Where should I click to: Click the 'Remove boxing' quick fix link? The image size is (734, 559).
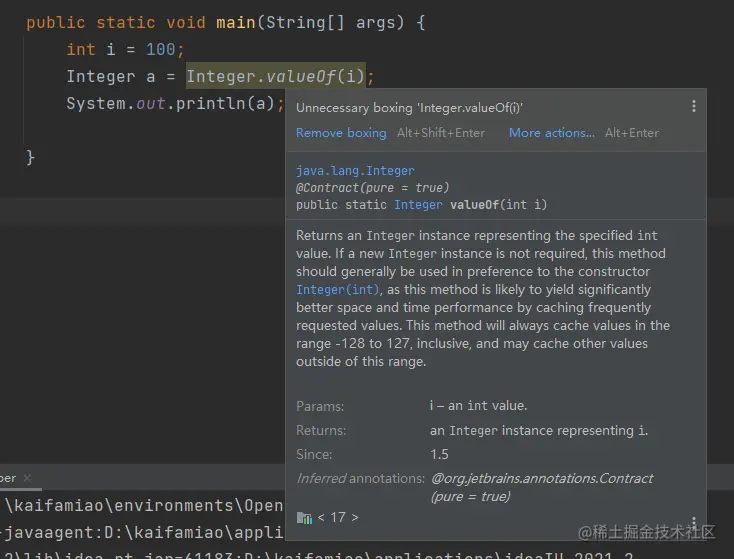341,133
